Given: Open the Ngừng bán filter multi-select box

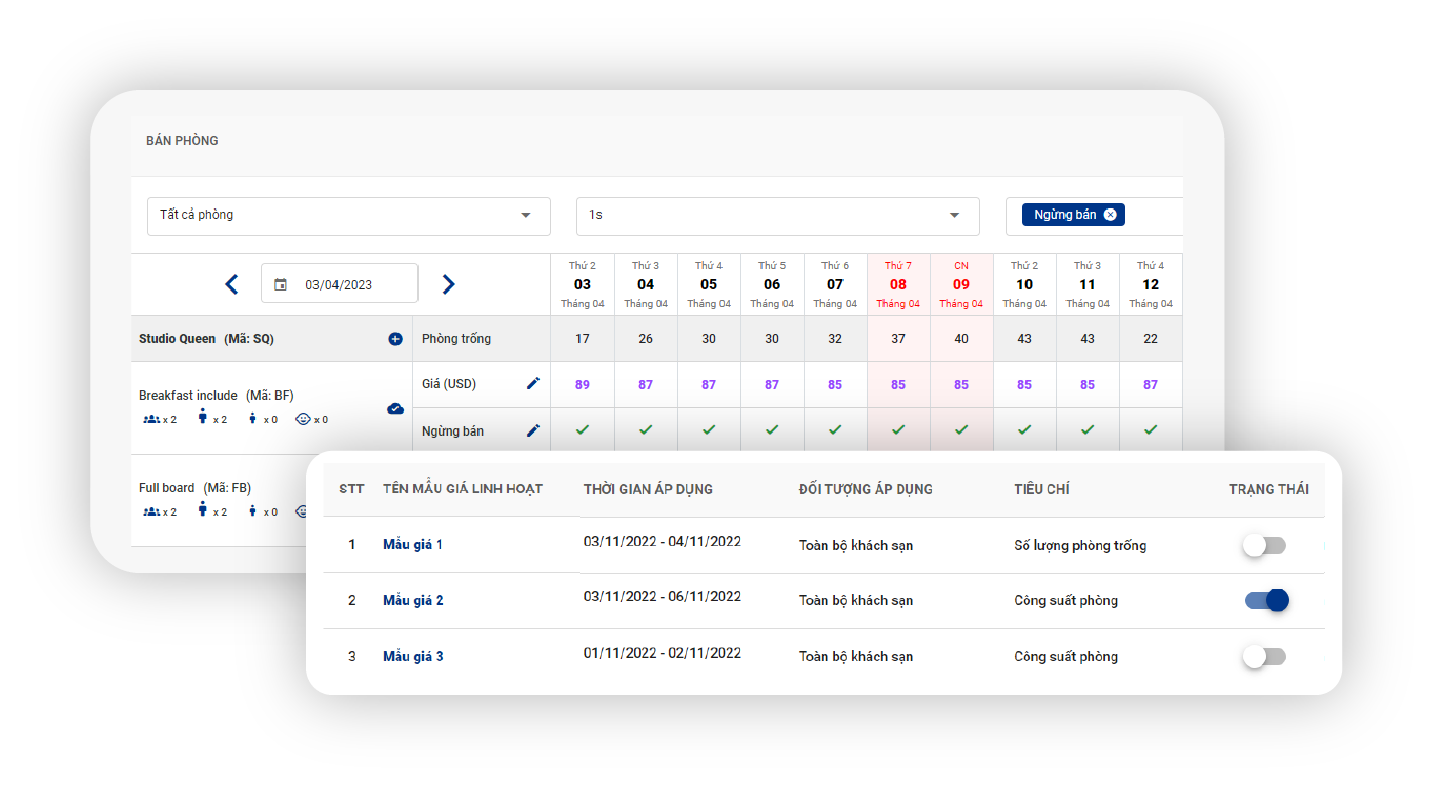Looking at the screenshot, I should click(x=1150, y=216).
